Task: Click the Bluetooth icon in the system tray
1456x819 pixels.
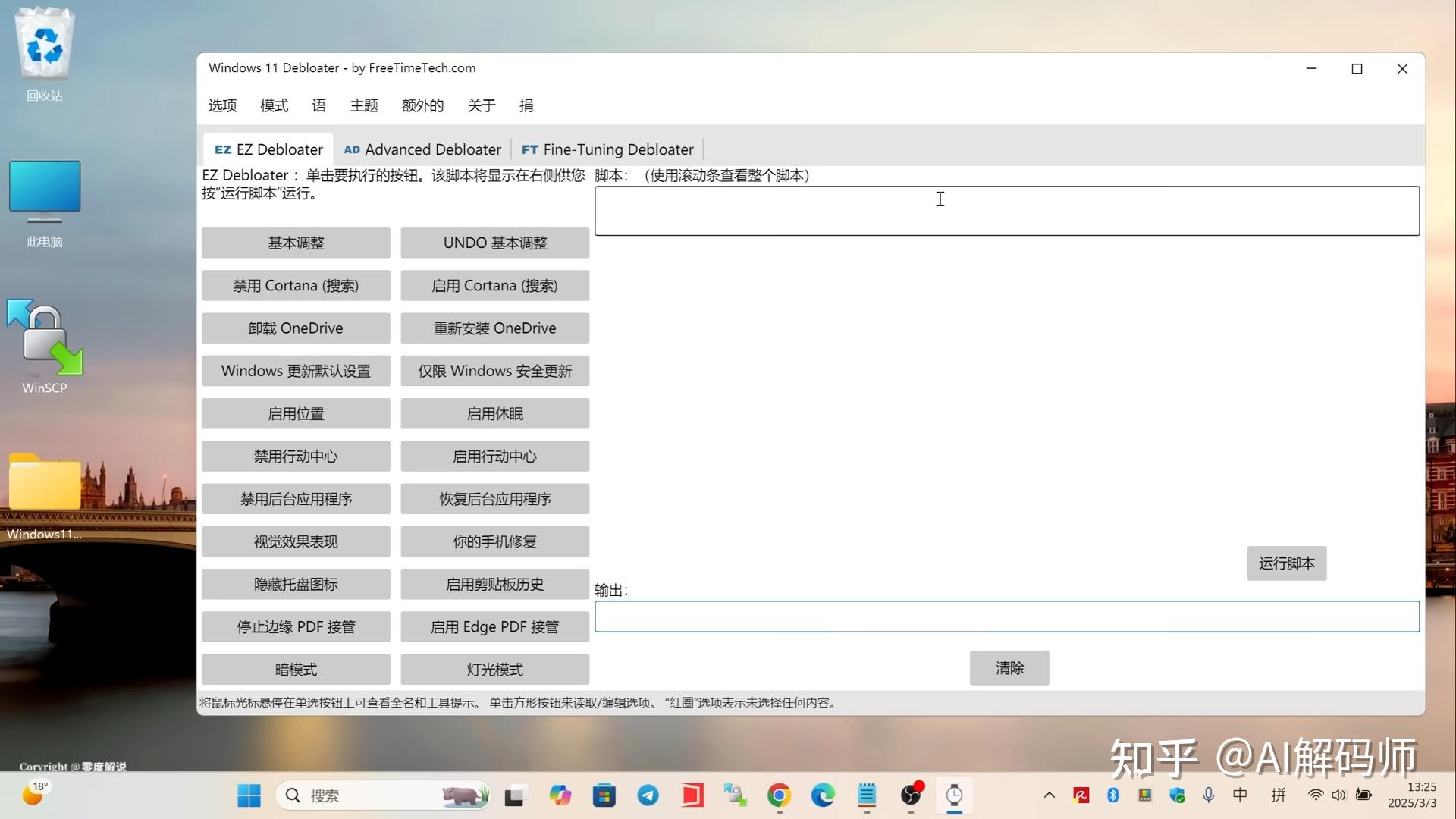Action: [1112, 795]
